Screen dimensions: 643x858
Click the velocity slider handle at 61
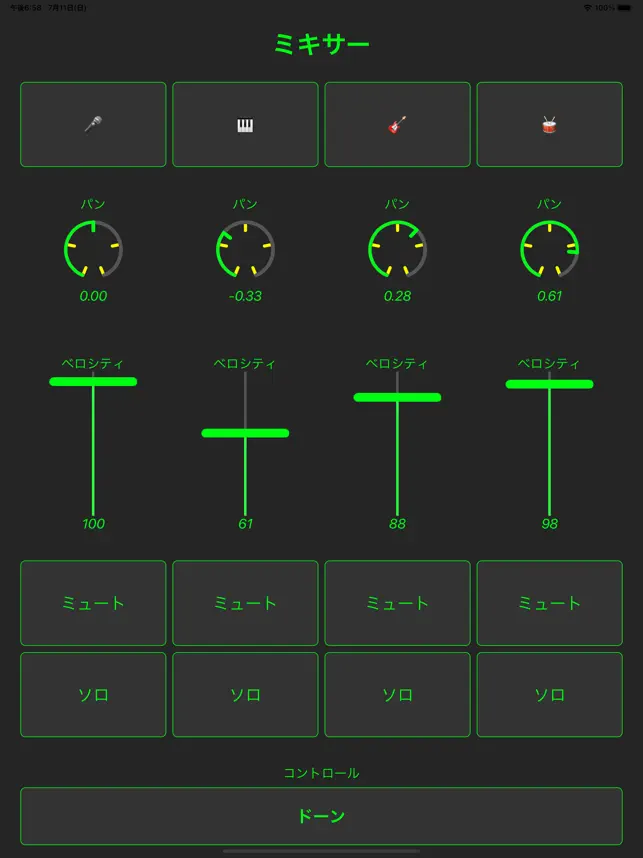(x=245, y=433)
